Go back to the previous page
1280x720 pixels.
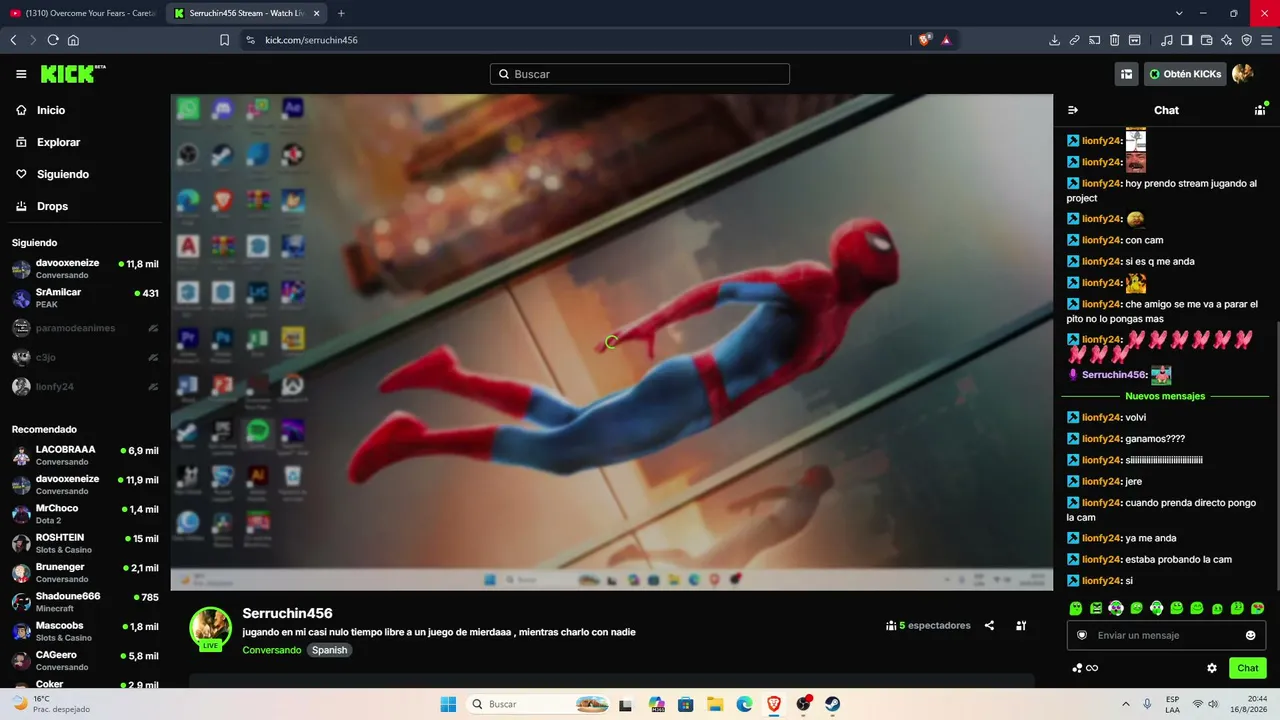point(13,40)
